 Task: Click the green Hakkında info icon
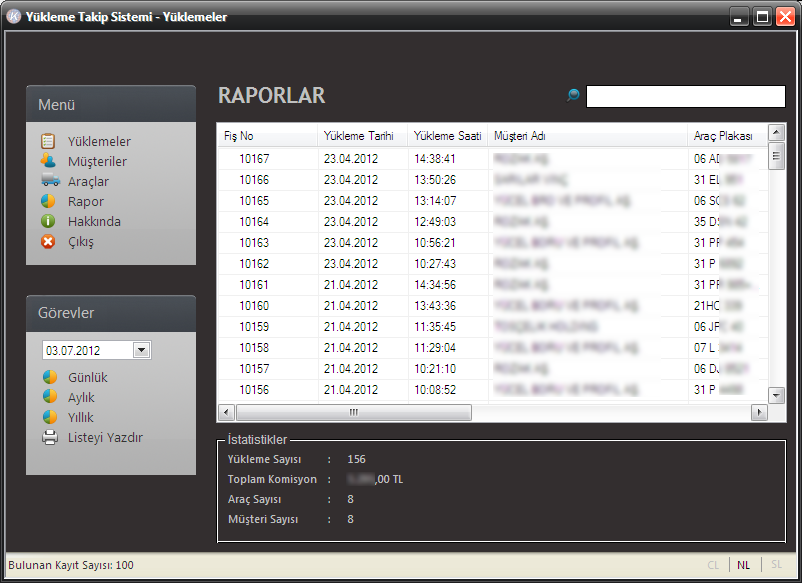click(x=48, y=222)
